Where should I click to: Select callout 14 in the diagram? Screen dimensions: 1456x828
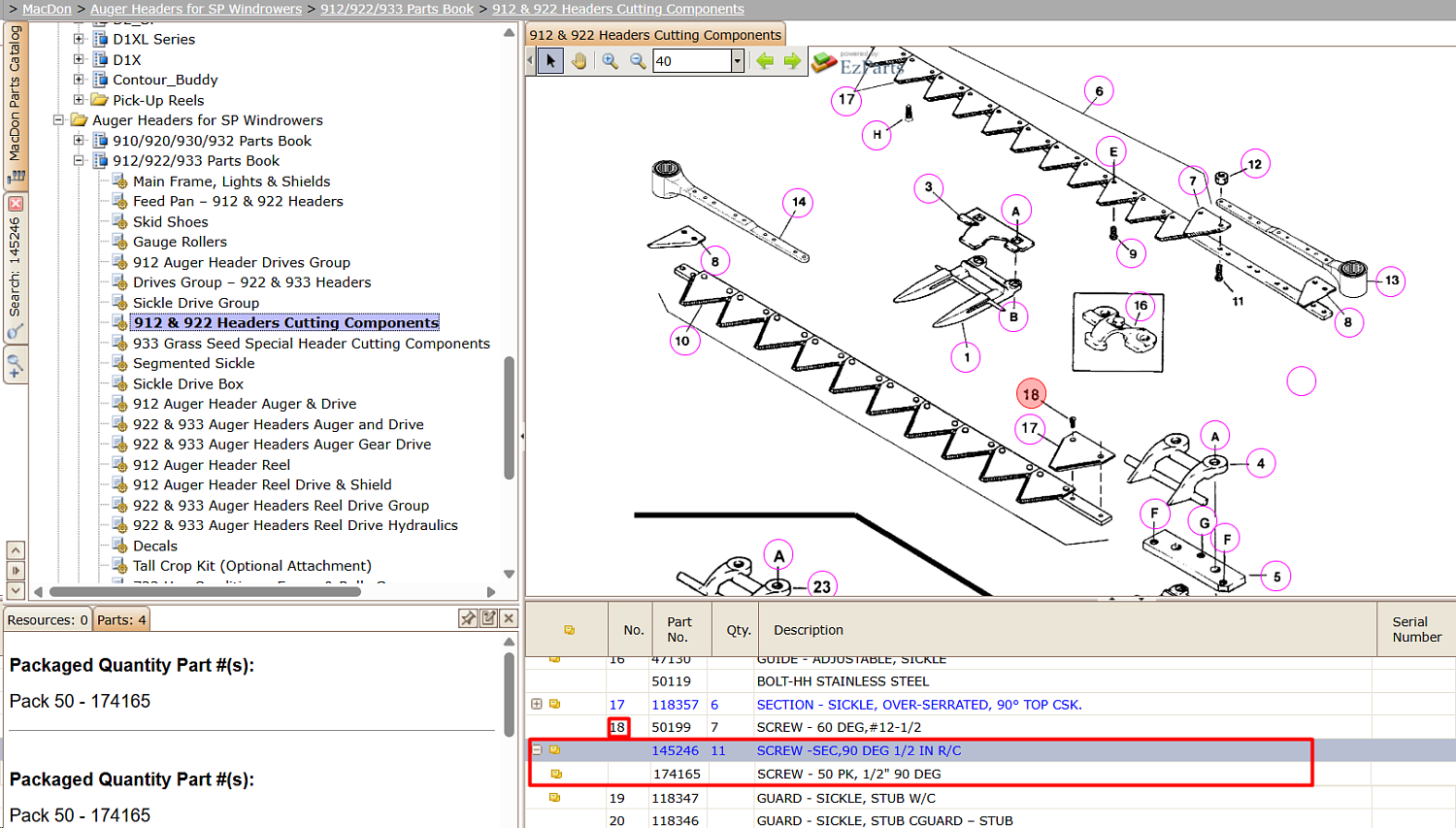tap(799, 202)
